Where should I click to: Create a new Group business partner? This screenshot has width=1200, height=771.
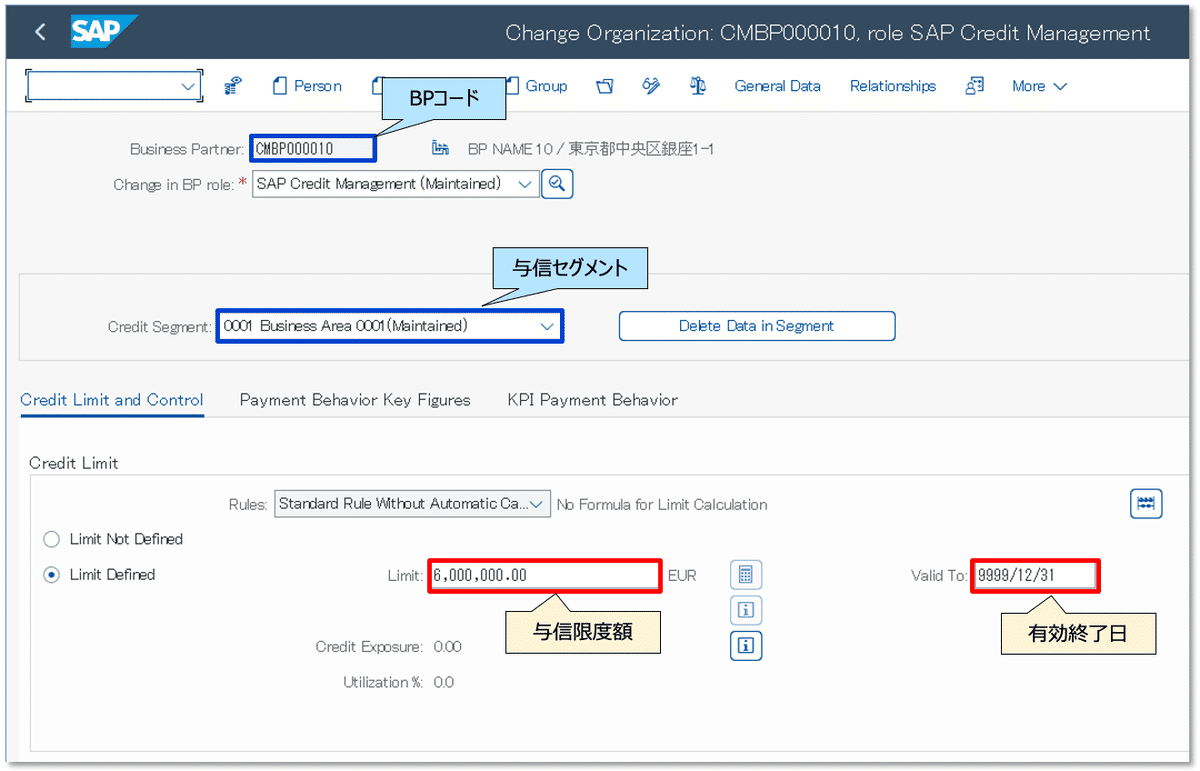pyautogui.click(x=535, y=86)
